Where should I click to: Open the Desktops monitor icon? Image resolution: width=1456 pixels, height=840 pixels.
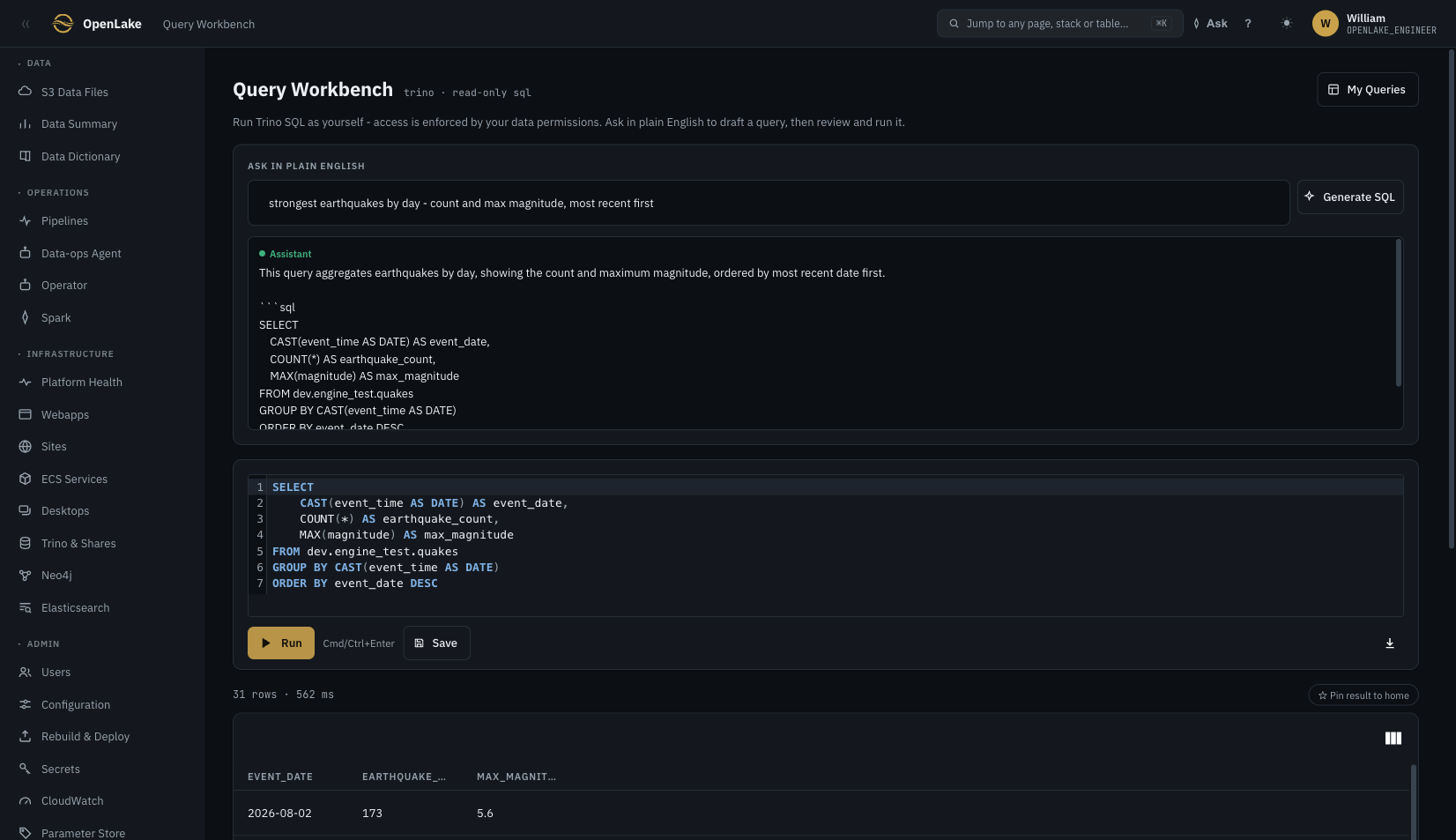pyautogui.click(x=25, y=511)
